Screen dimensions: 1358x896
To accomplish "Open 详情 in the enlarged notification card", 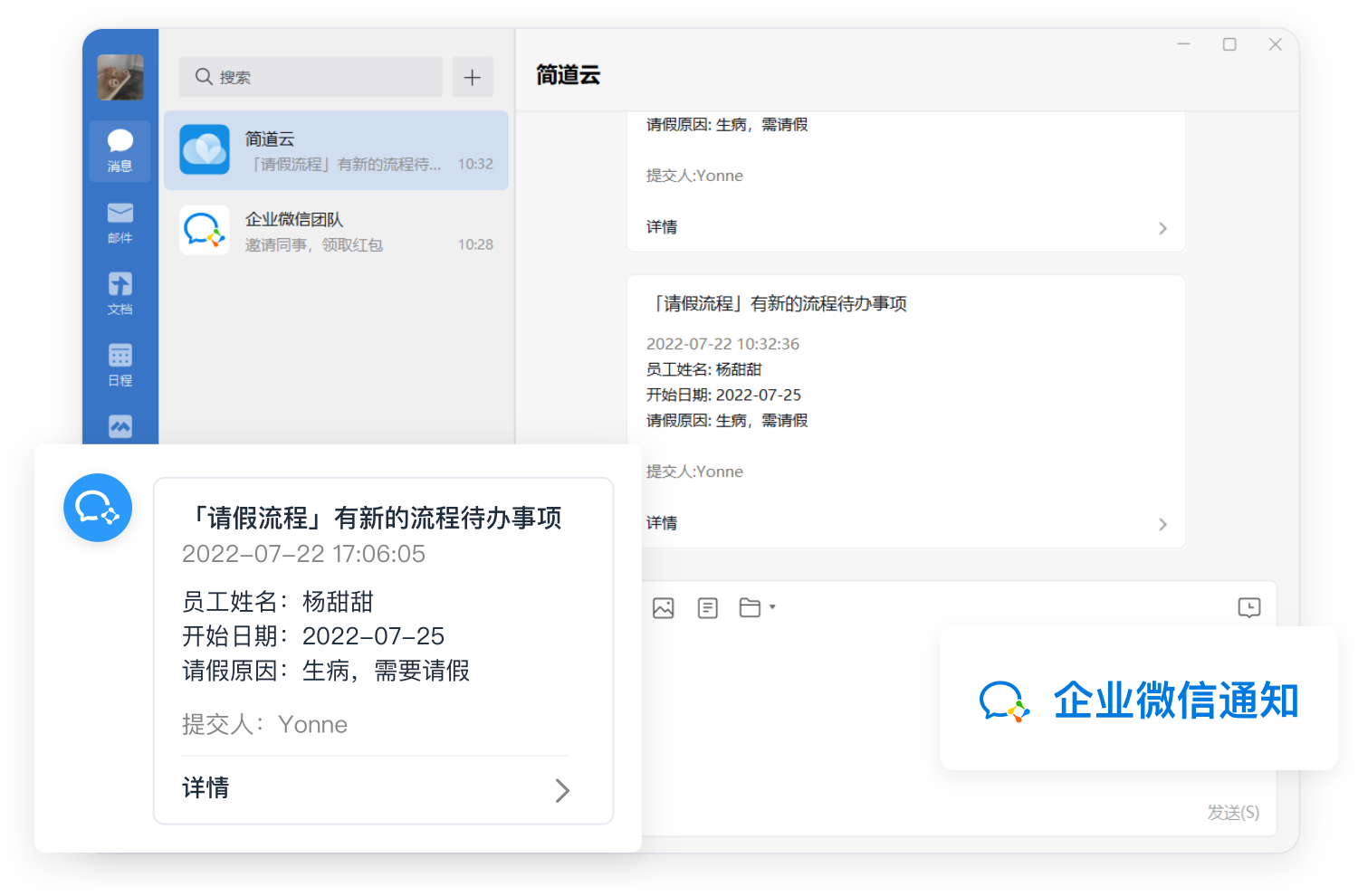I will [x=375, y=788].
